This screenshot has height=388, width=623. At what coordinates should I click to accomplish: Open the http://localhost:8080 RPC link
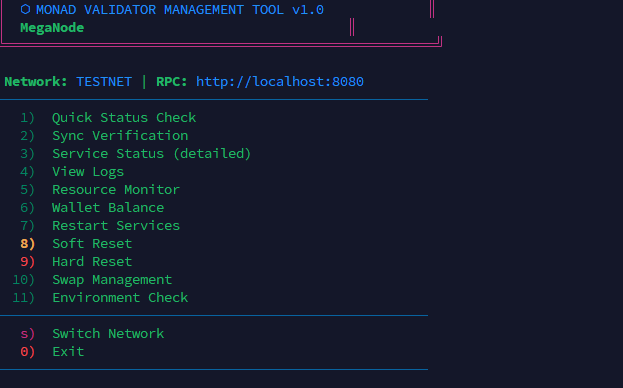pos(280,82)
